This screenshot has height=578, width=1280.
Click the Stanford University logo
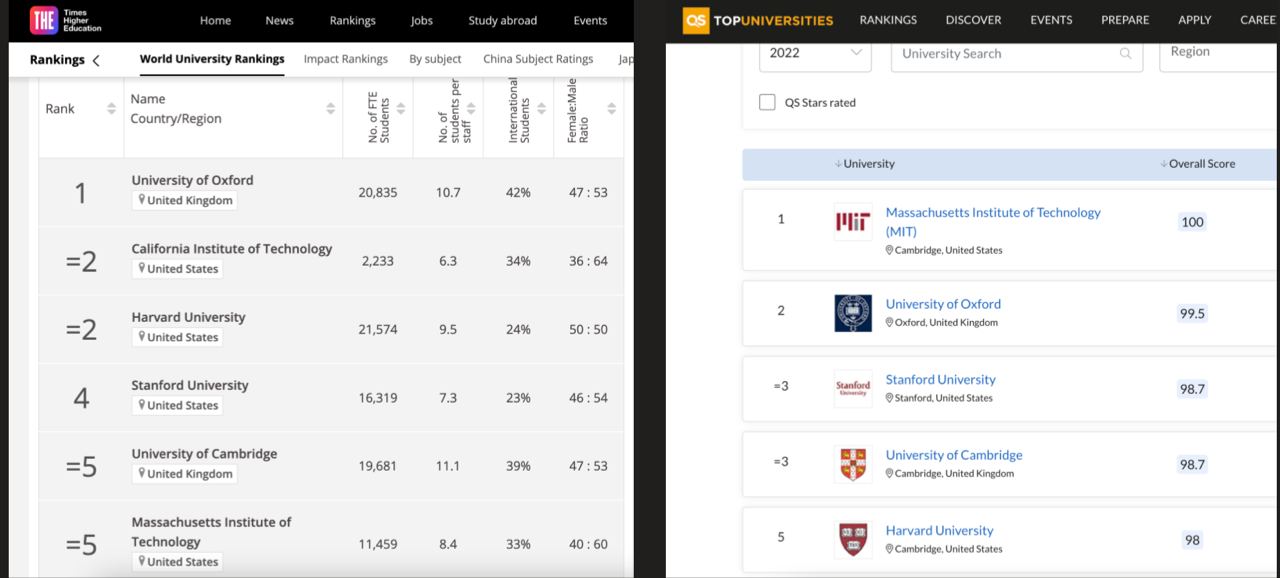coord(853,388)
